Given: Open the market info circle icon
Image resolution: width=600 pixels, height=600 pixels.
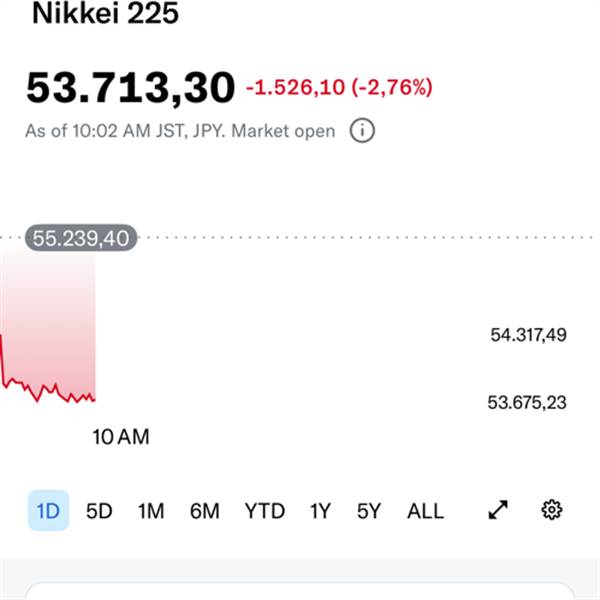Looking at the screenshot, I should click(362, 131).
